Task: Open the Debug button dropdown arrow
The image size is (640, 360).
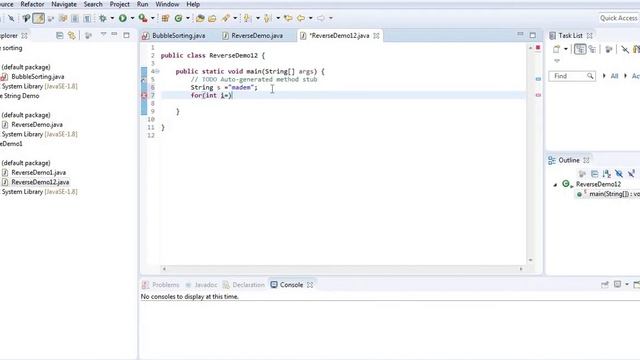Action: point(112,18)
